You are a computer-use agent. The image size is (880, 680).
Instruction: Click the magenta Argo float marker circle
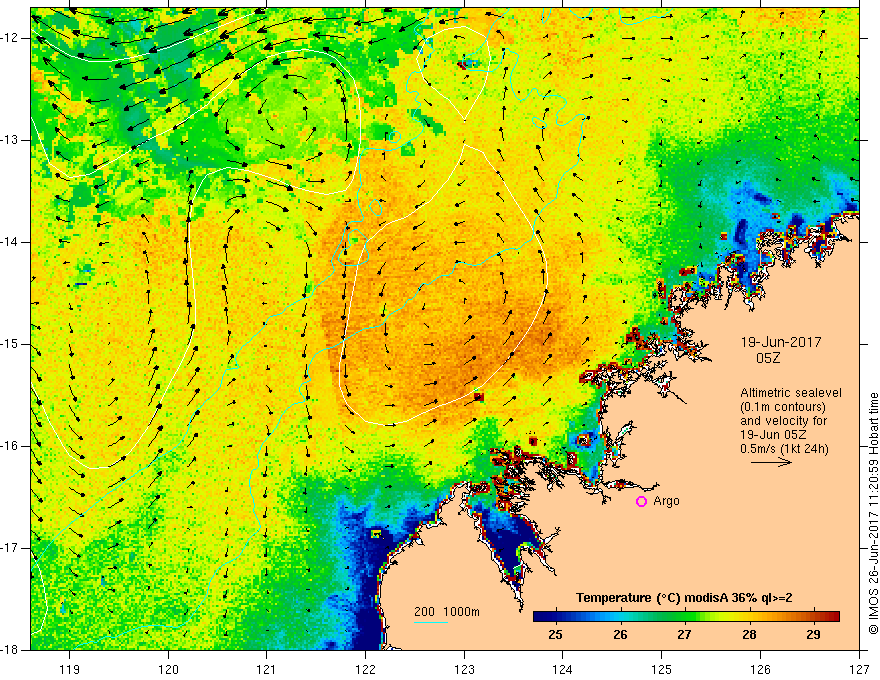pyautogui.click(x=641, y=501)
